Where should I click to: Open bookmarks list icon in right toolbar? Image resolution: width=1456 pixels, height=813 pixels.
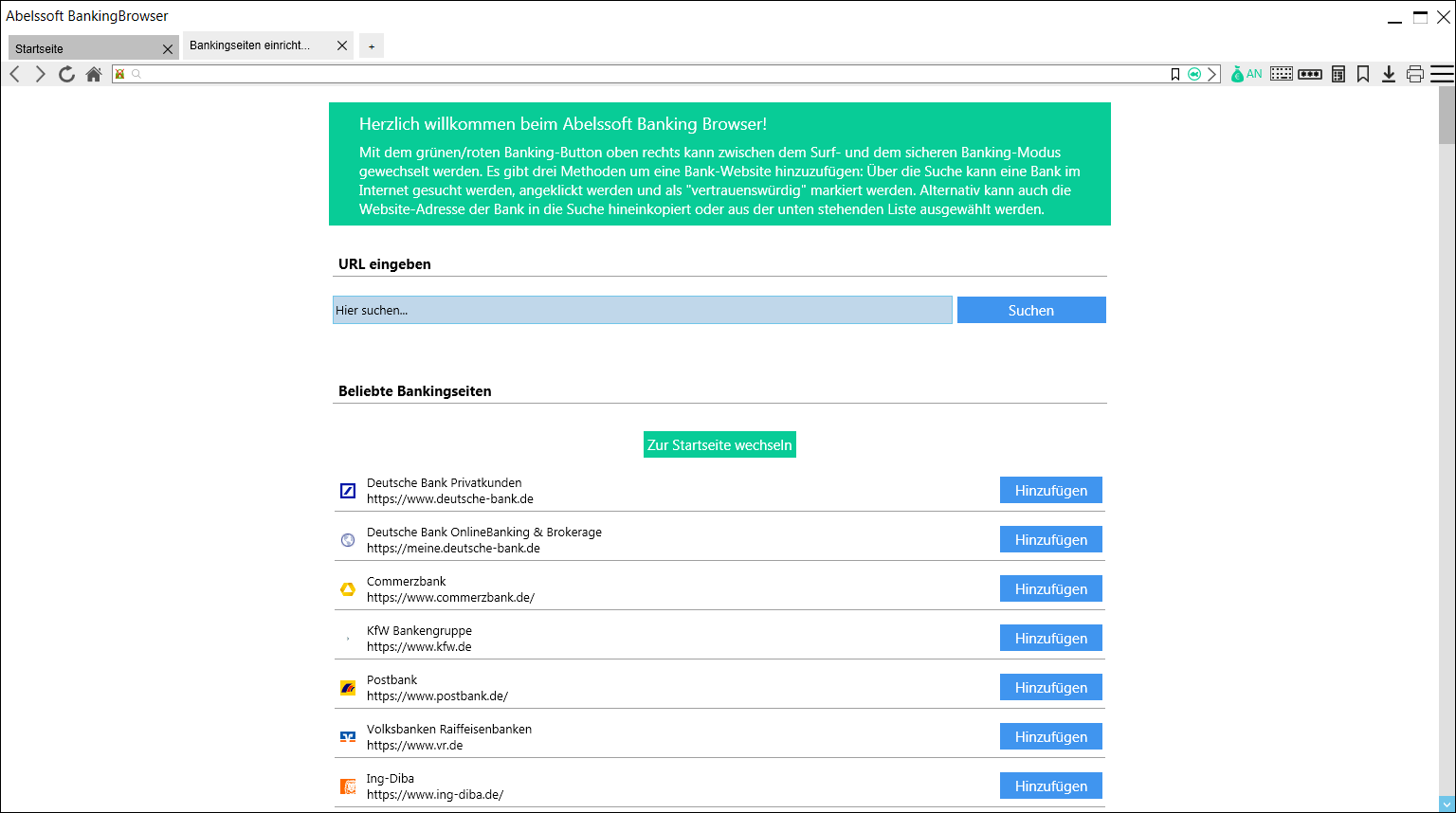pyautogui.click(x=1363, y=74)
